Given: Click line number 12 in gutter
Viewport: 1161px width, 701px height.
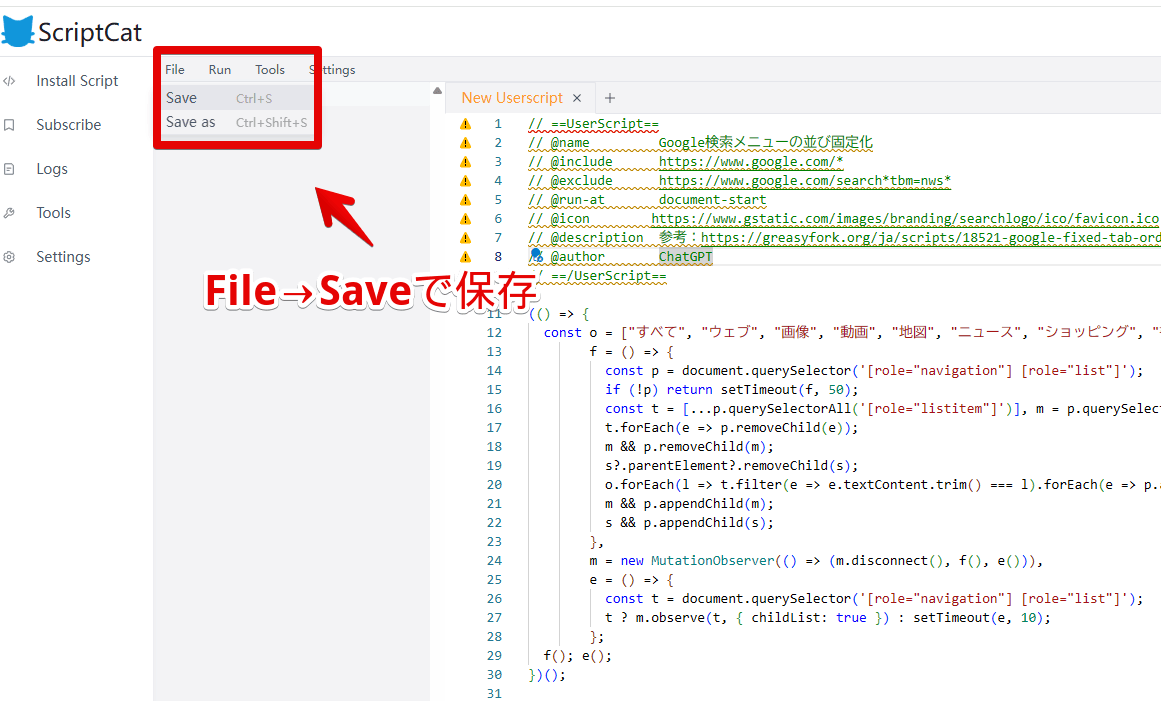Looking at the screenshot, I should [x=494, y=333].
